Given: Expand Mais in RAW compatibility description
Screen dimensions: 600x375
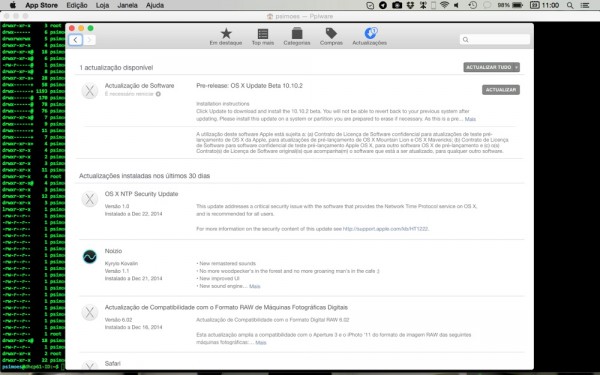Looking at the screenshot, I should [x=261, y=342].
